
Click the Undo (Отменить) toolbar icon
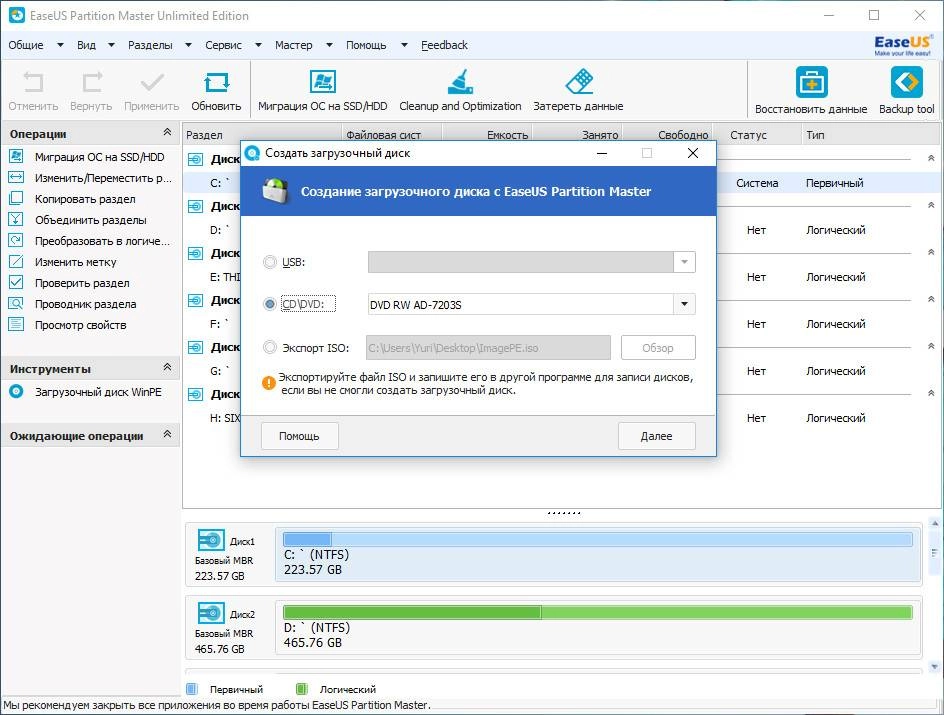click(33, 82)
